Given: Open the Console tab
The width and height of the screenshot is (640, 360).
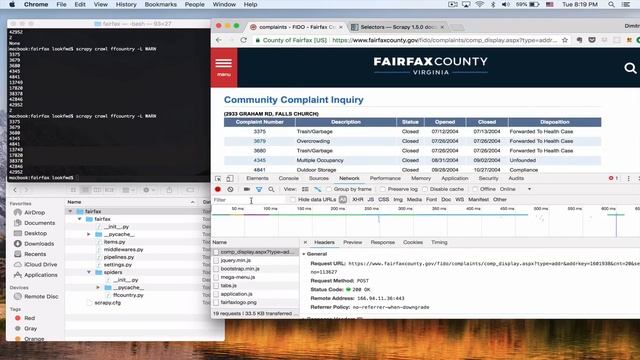Looking at the screenshot, I should point(289,178).
